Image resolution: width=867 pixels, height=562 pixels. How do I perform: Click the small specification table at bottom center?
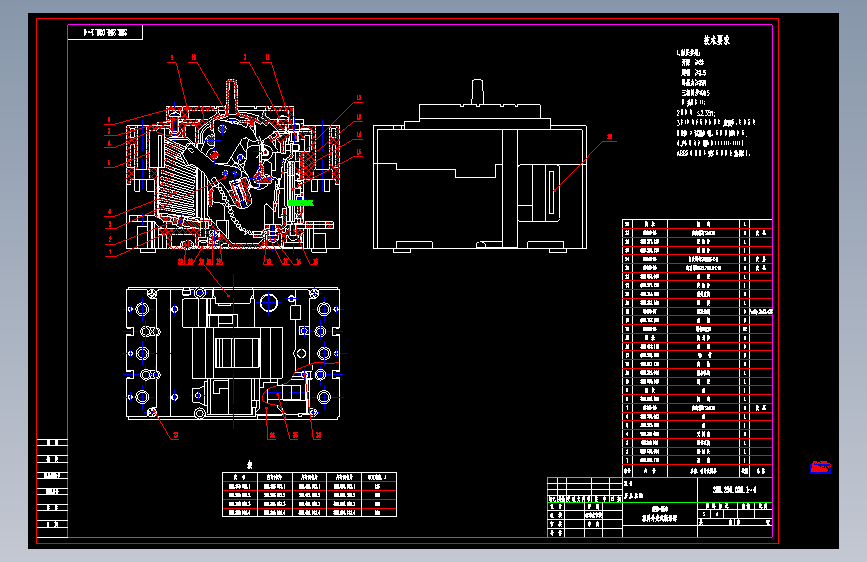[x=309, y=495]
